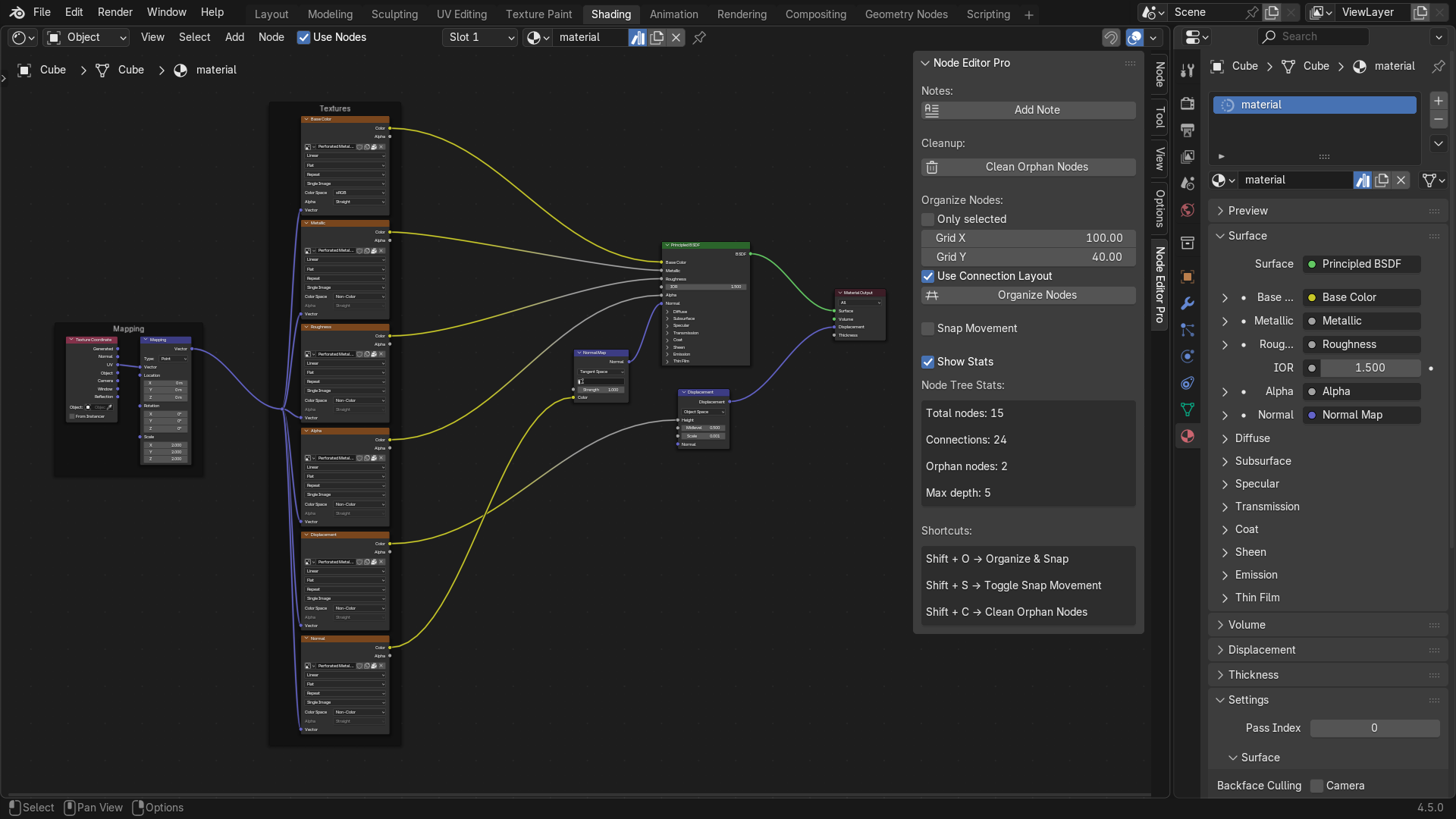Open the World properties tab

[x=1188, y=210]
